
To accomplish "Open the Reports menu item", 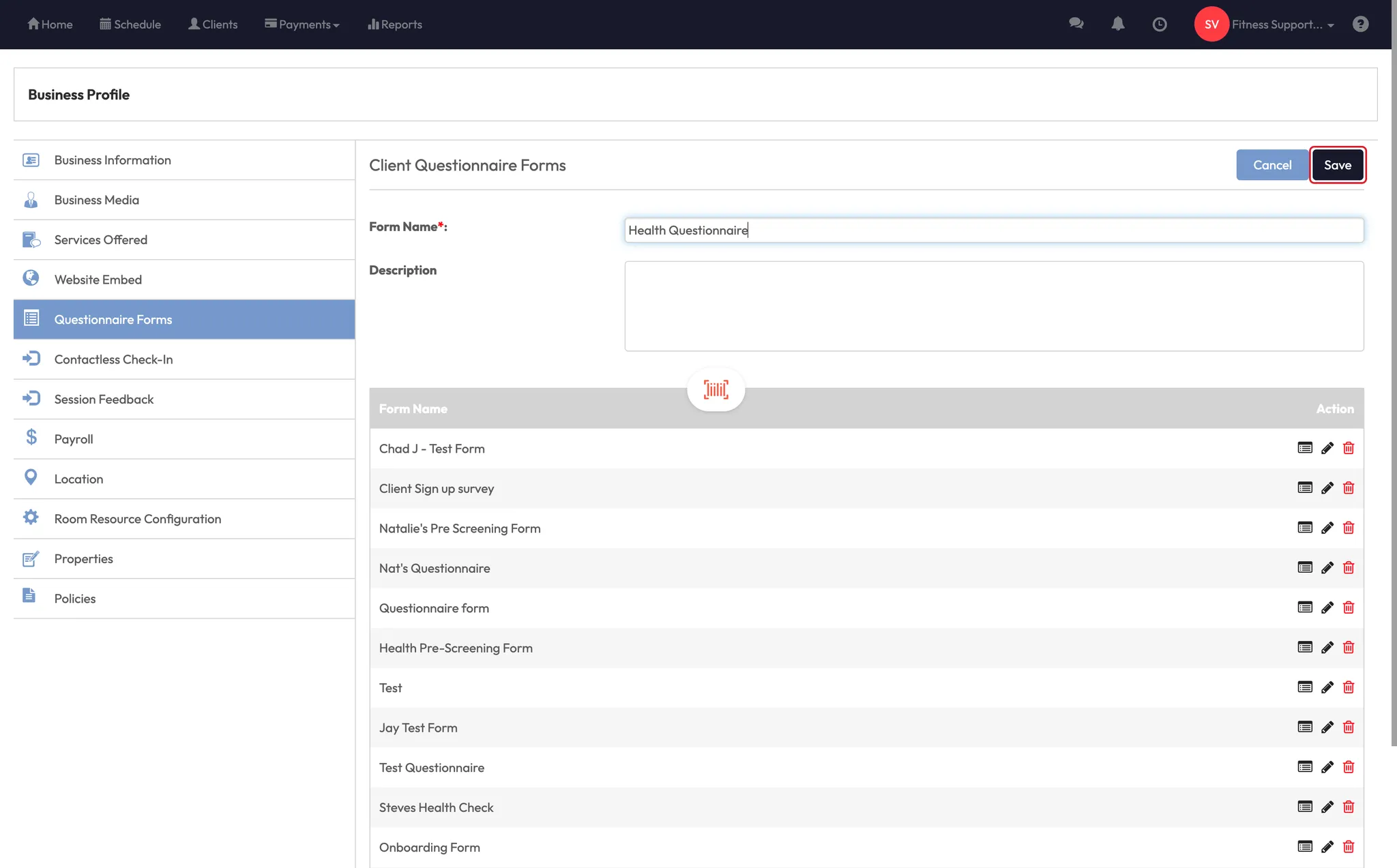I will 395,25.
